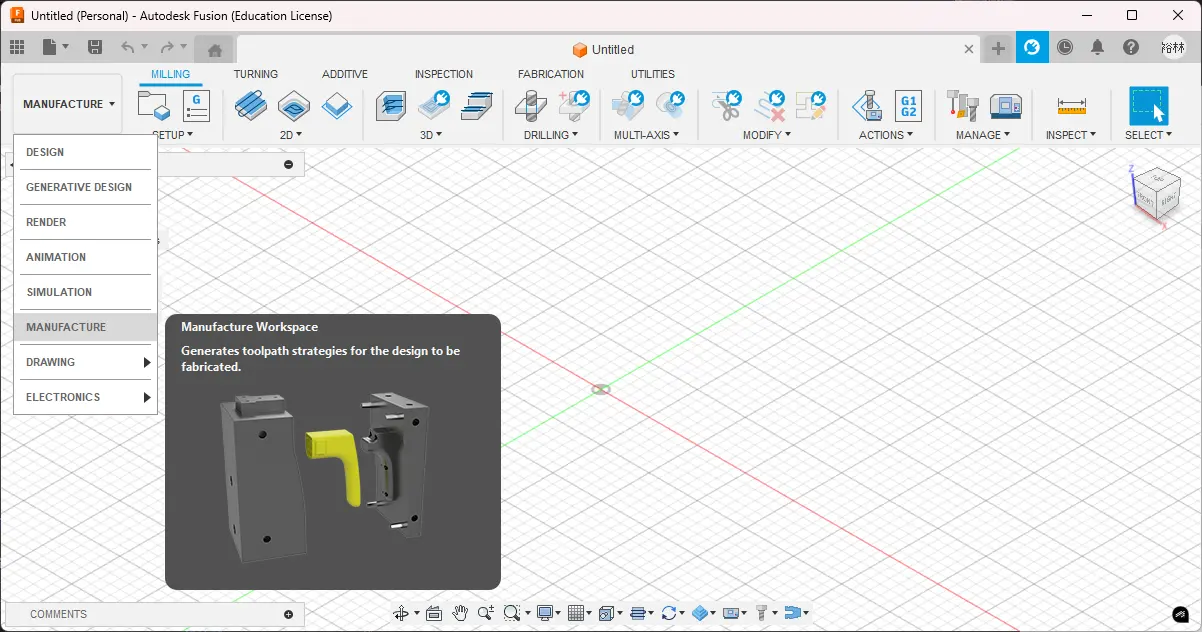Click the Extensions icon in the title bar

pyautogui.click(x=1032, y=47)
